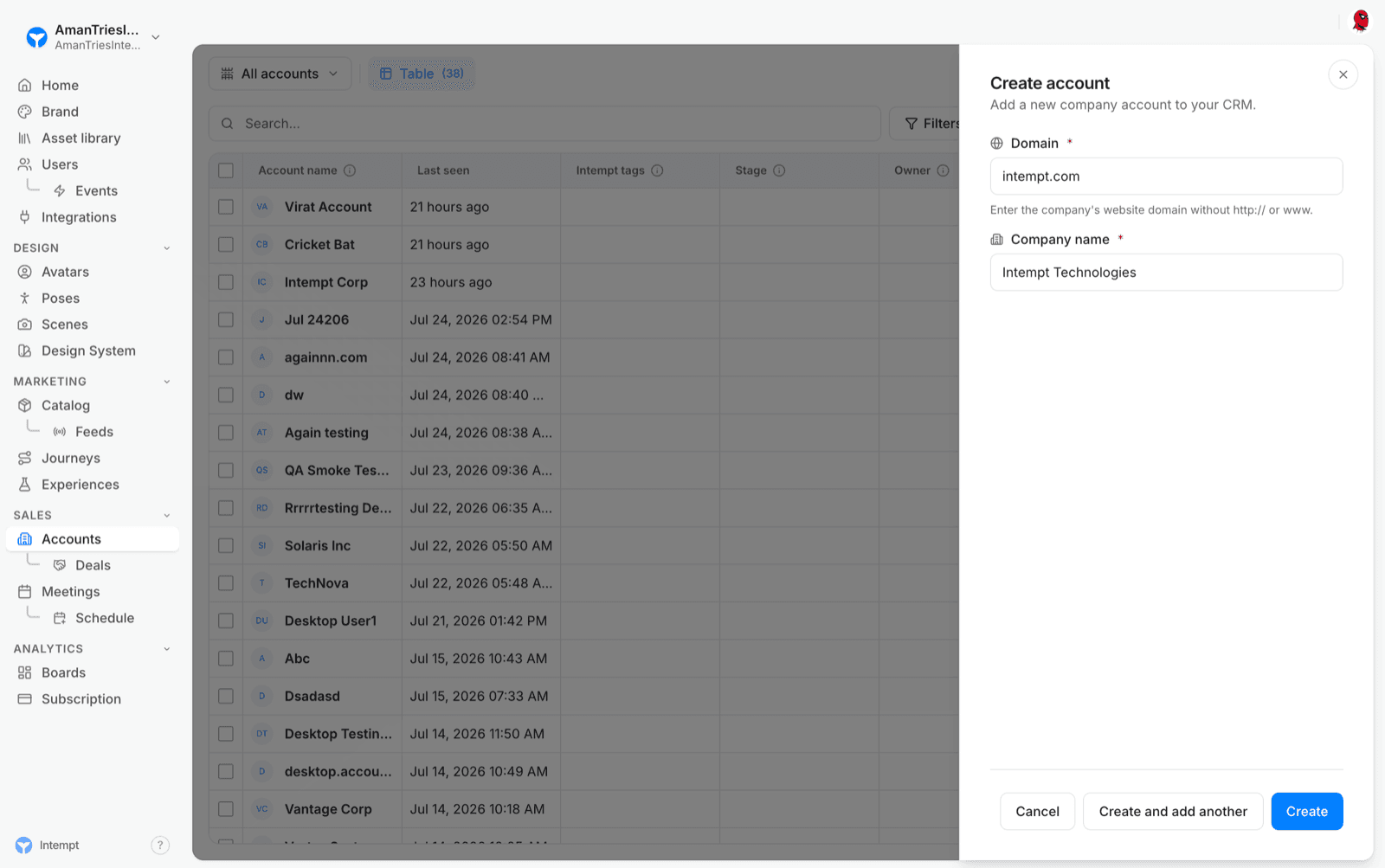Open the Users icon in the sidebar
The height and width of the screenshot is (868, 1385).
pos(25,164)
